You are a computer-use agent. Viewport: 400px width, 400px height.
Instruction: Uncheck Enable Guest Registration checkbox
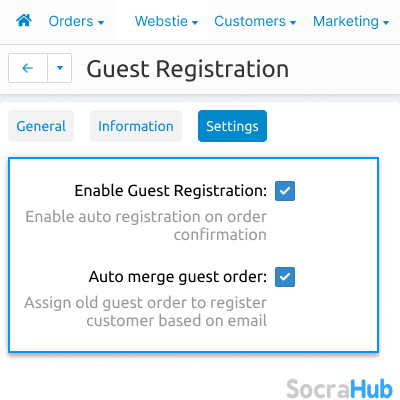(x=285, y=191)
